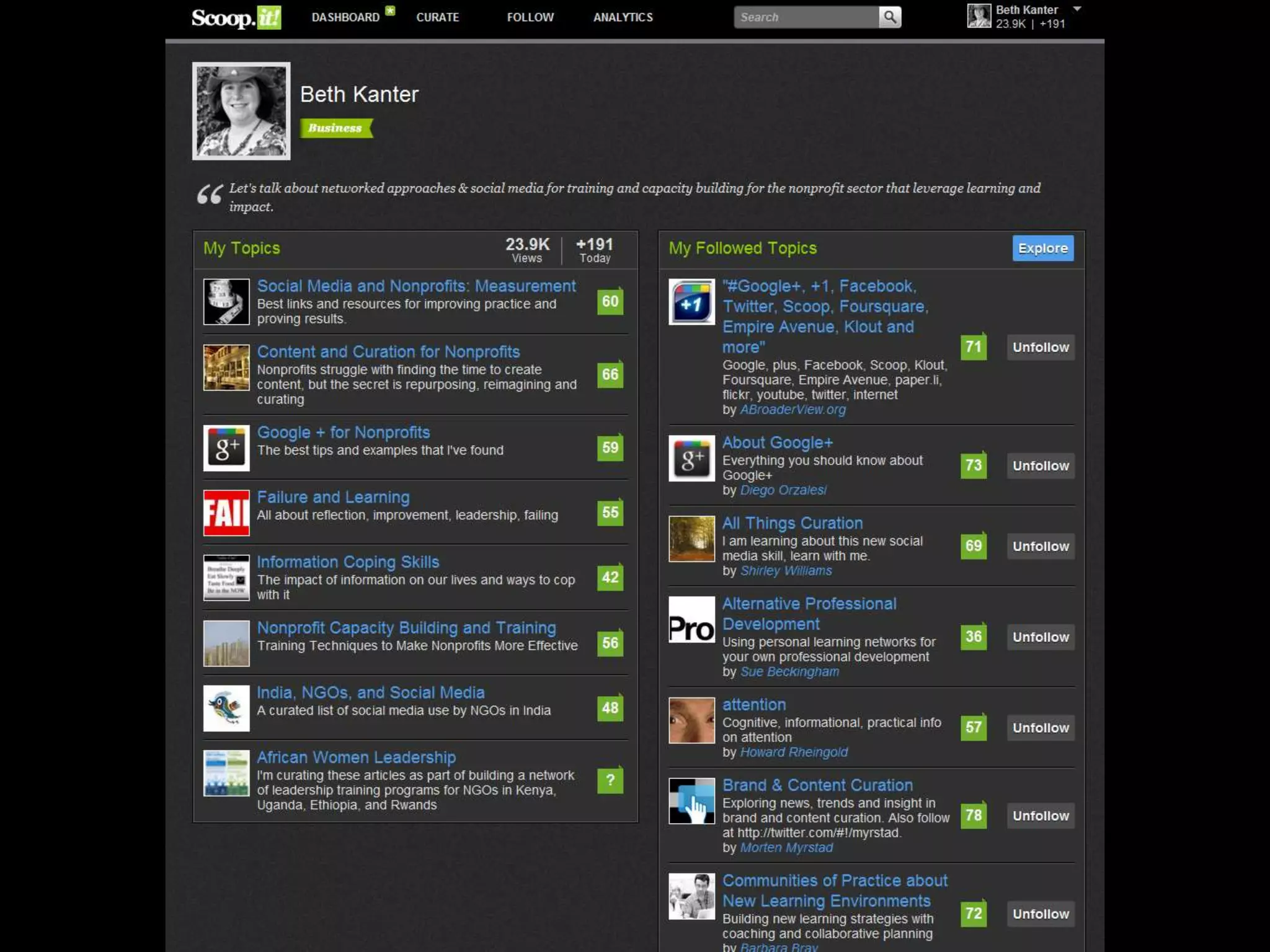
Task: Unfollow the About Google+ topic
Action: [x=1040, y=465]
